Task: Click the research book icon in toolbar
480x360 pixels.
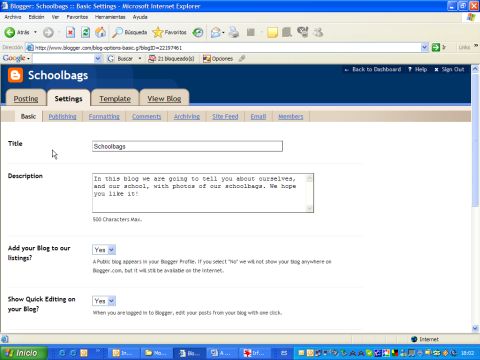Action: point(287,32)
